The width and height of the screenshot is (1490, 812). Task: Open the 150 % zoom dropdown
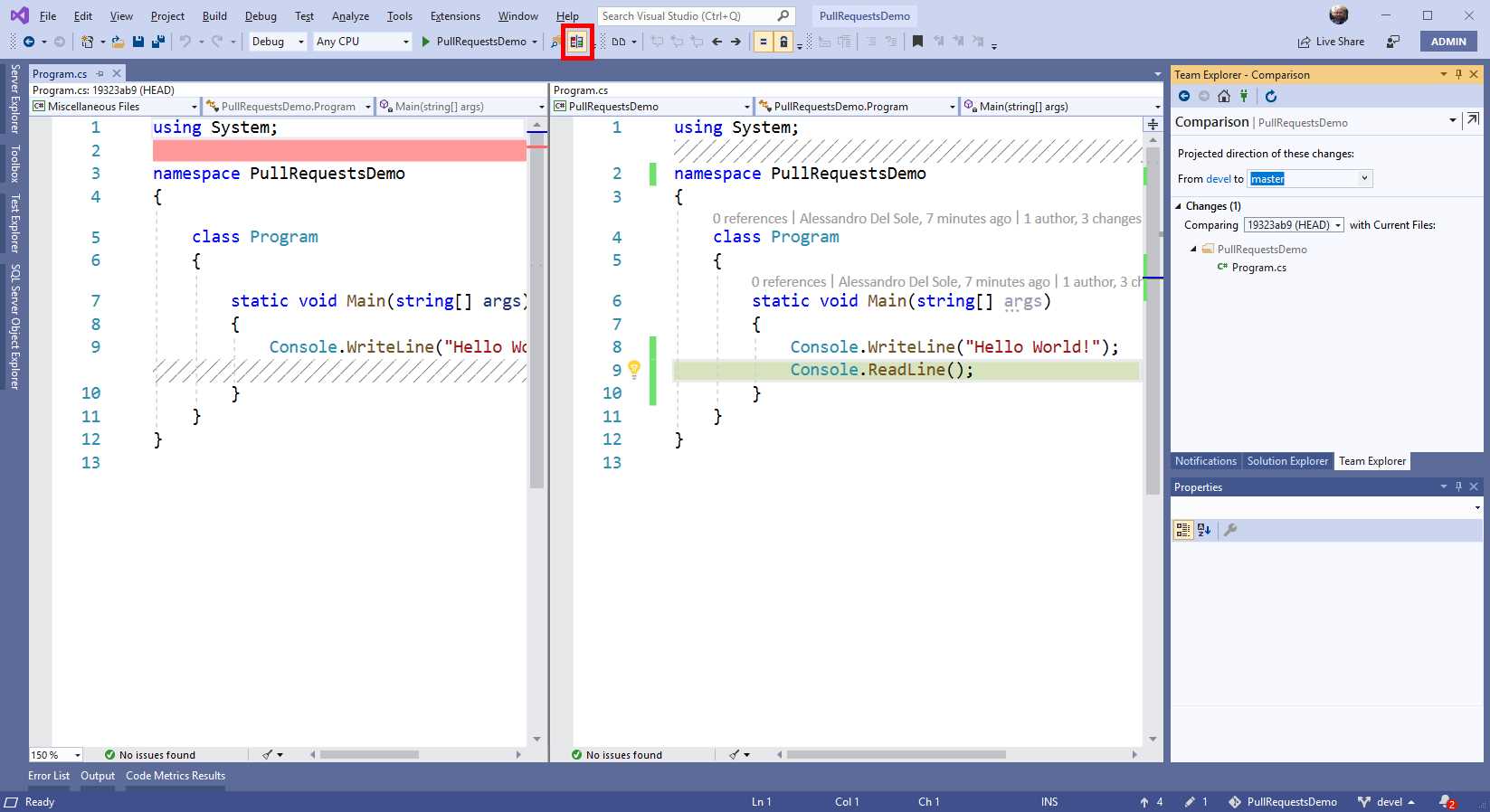pos(56,755)
